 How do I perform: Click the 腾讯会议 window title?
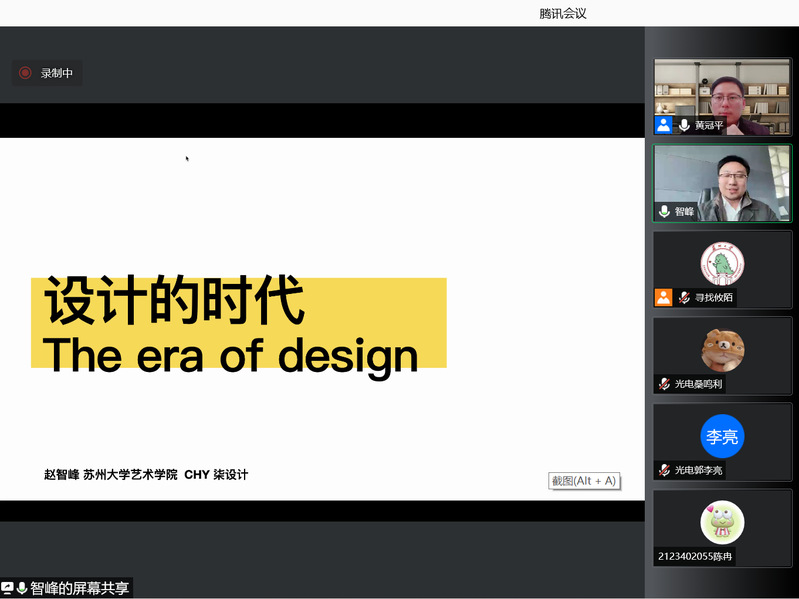pyautogui.click(x=562, y=13)
